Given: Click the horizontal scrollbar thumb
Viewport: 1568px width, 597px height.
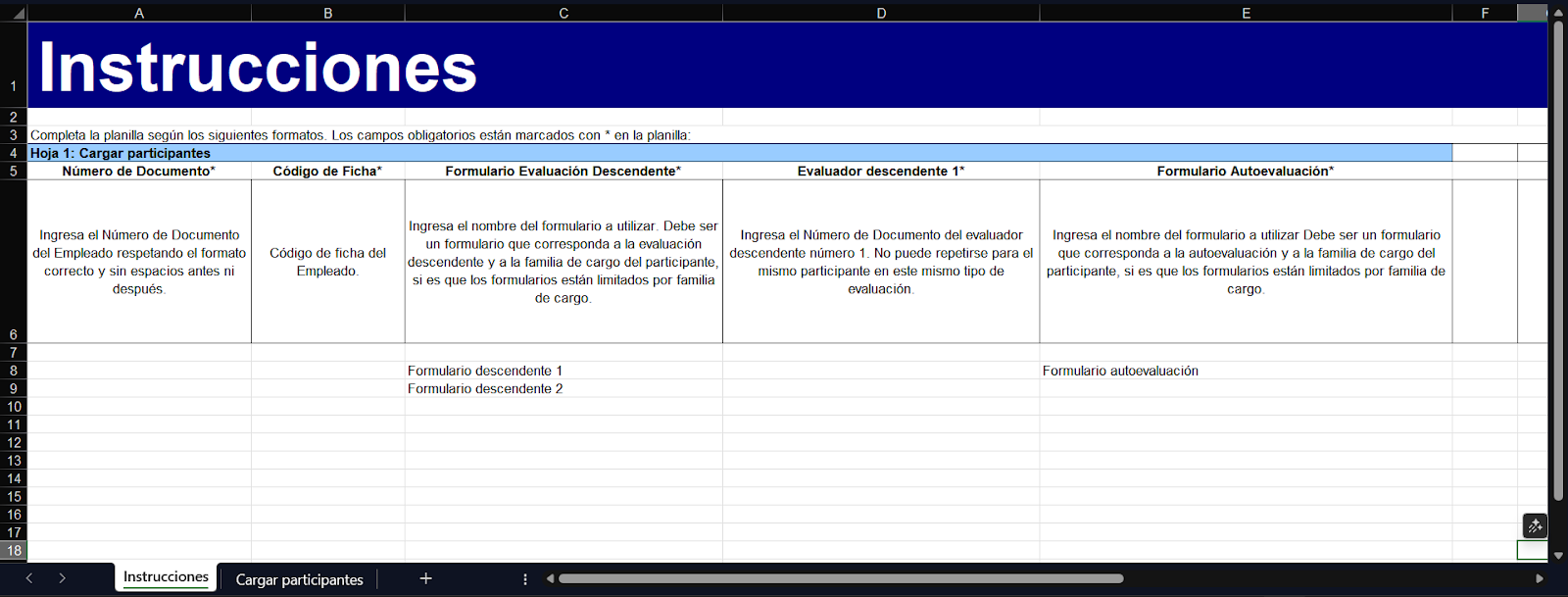Looking at the screenshot, I should tap(840, 578).
